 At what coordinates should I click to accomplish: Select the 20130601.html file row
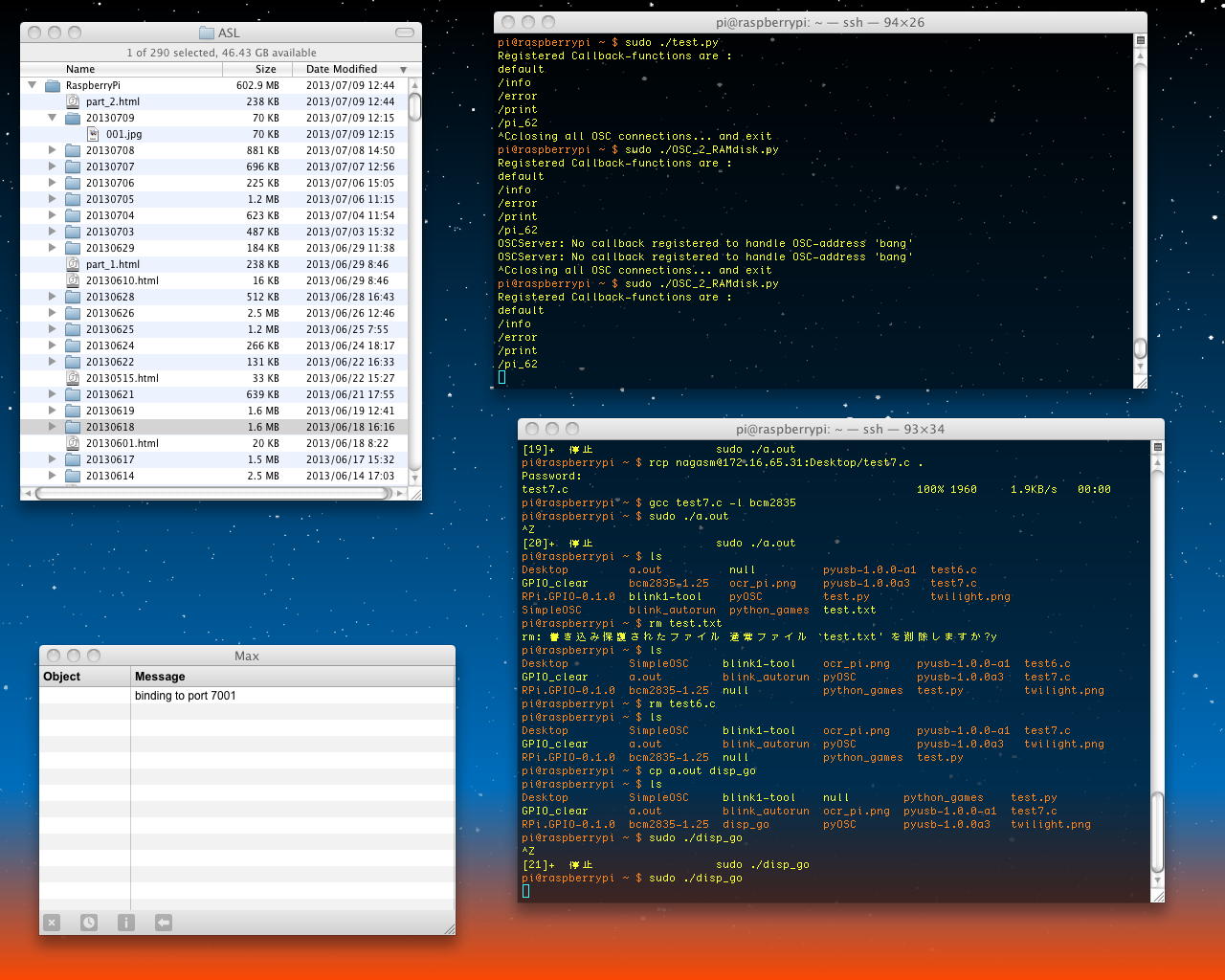[x=122, y=443]
